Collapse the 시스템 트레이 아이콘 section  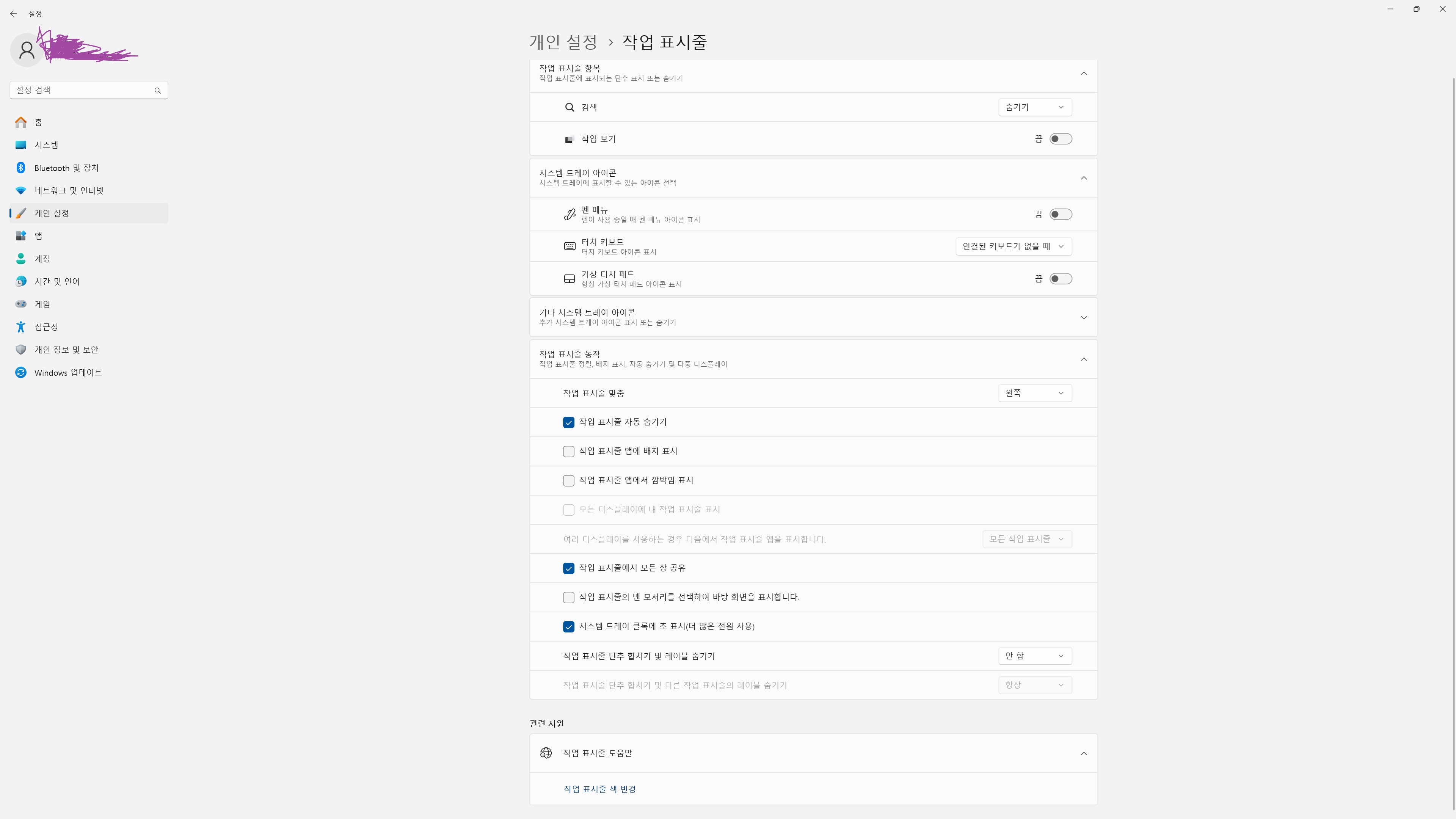point(1084,178)
